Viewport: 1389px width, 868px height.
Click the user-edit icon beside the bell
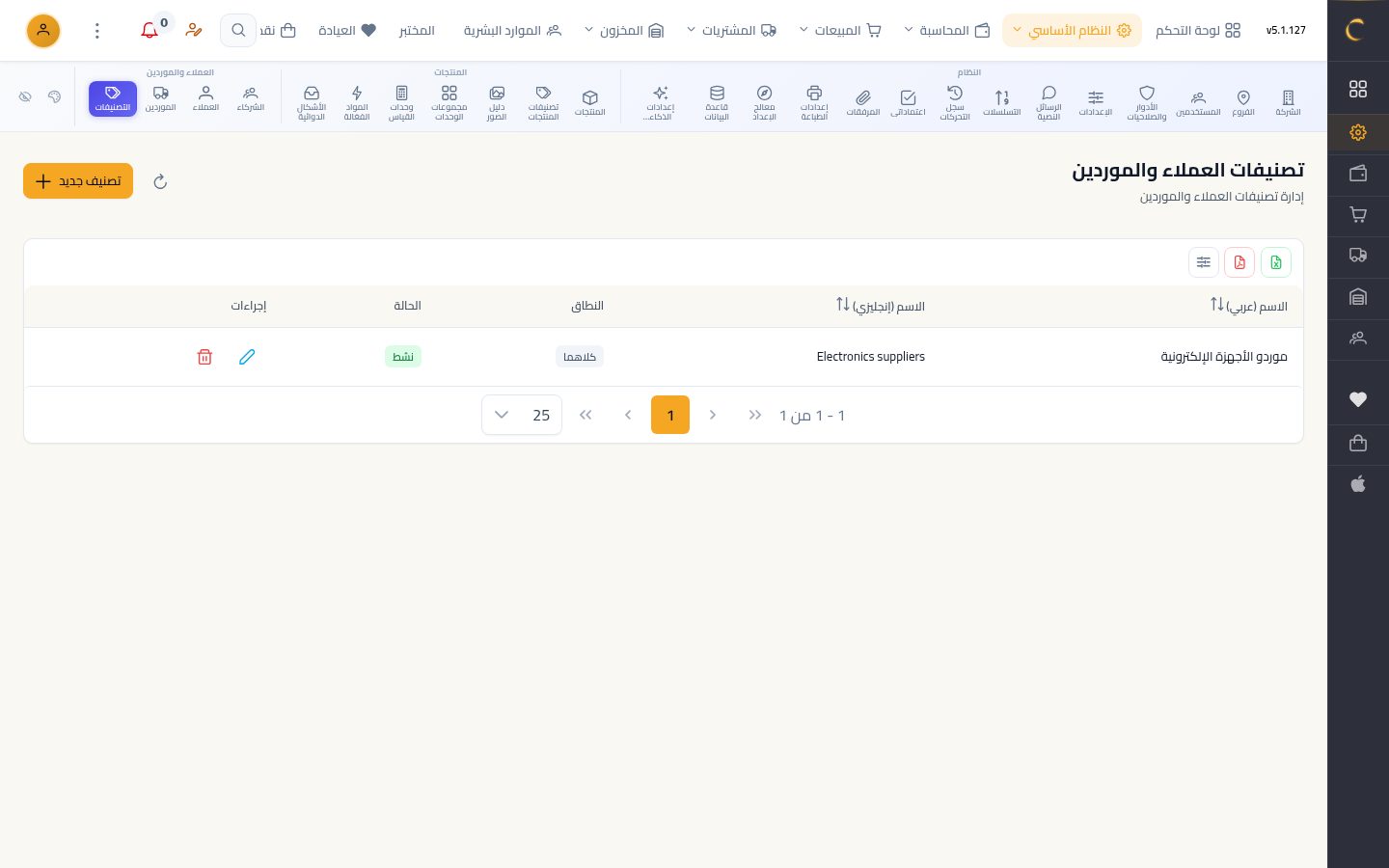194,31
